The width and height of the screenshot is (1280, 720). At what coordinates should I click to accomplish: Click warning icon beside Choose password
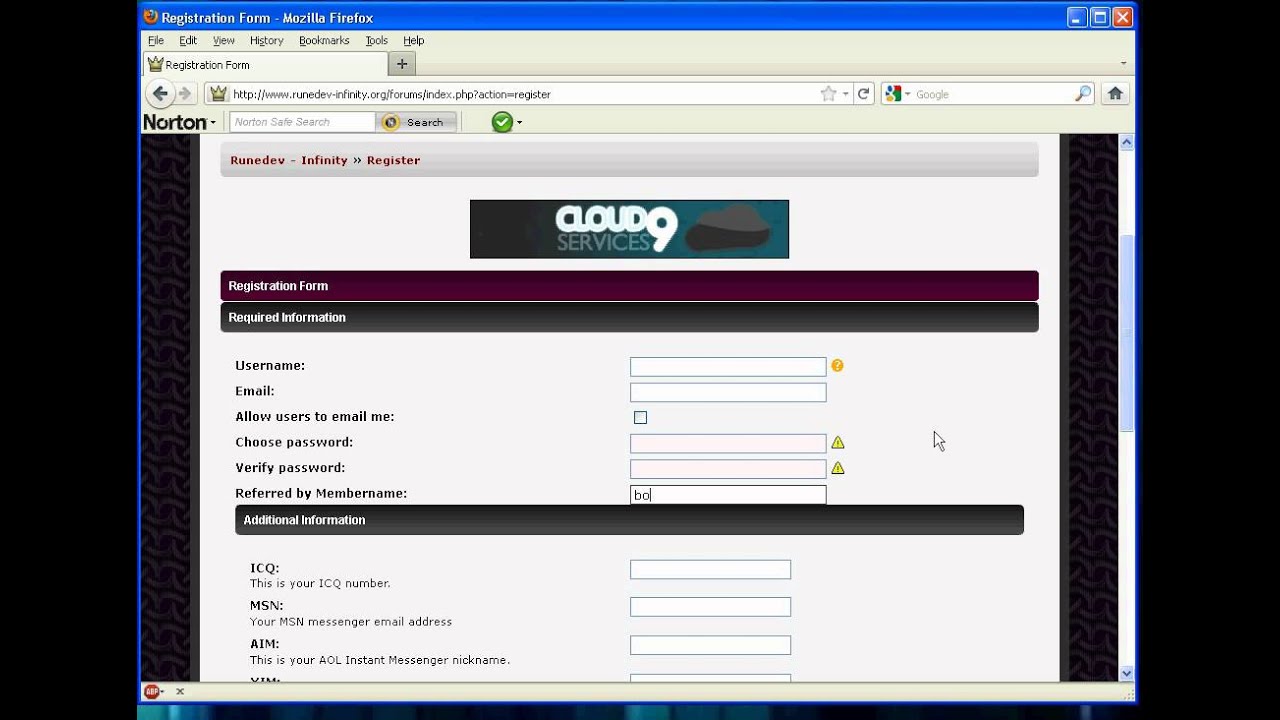click(838, 442)
